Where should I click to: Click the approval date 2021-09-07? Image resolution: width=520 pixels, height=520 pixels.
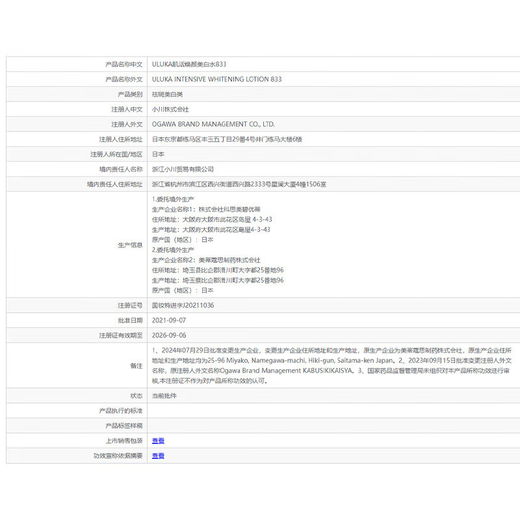pyautogui.click(x=169, y=320)
